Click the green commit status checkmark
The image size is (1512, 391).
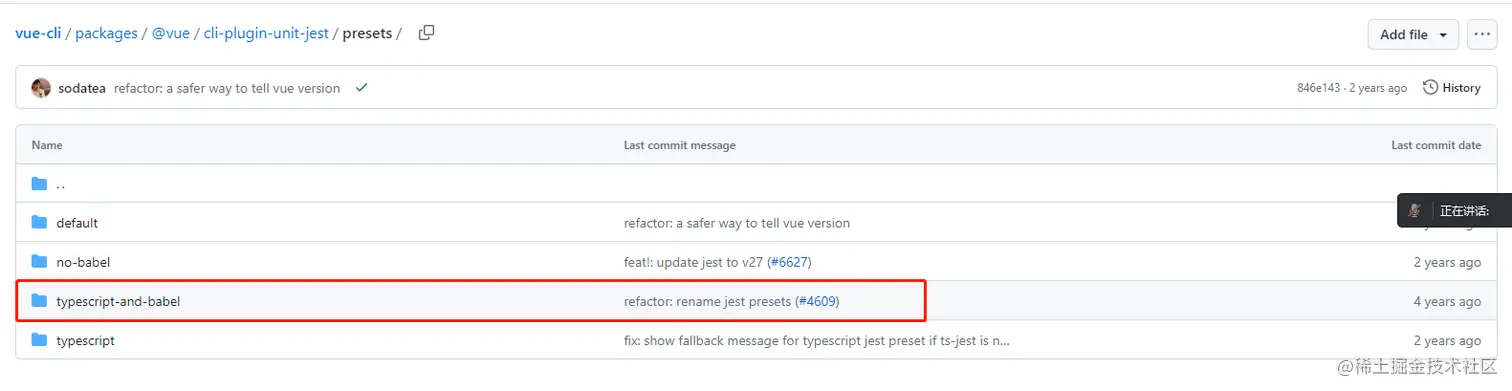(361, 88)
